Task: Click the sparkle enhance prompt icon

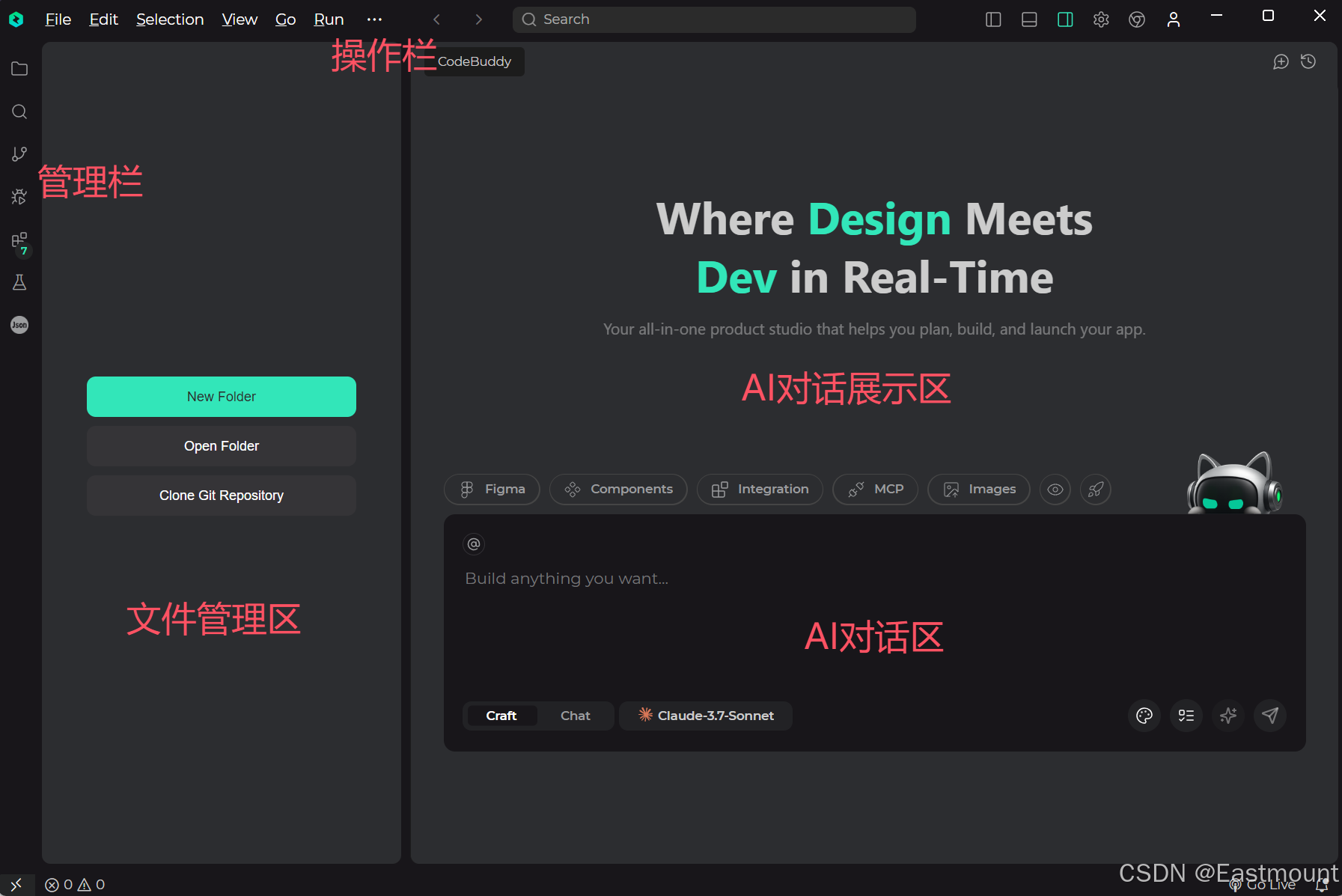Action: [x=1228, y=716]
